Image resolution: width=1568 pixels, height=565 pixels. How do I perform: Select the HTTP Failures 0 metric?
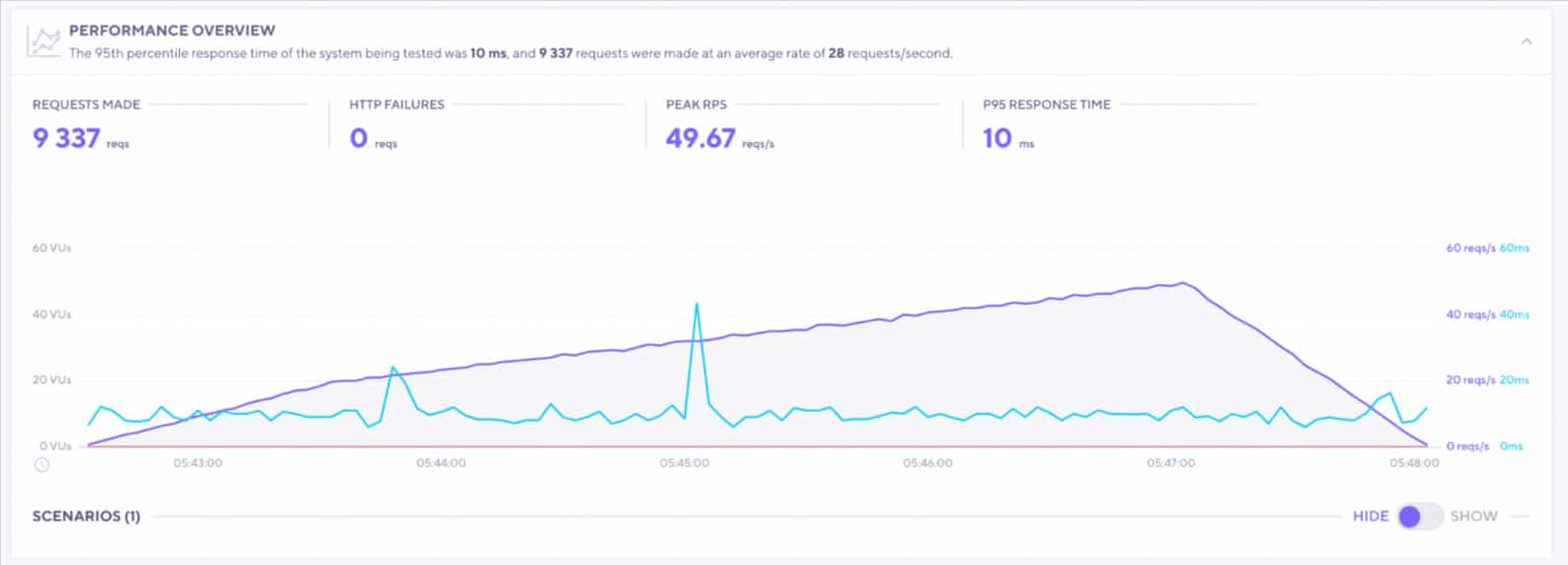pyautogui.click(x=359, y=138)
